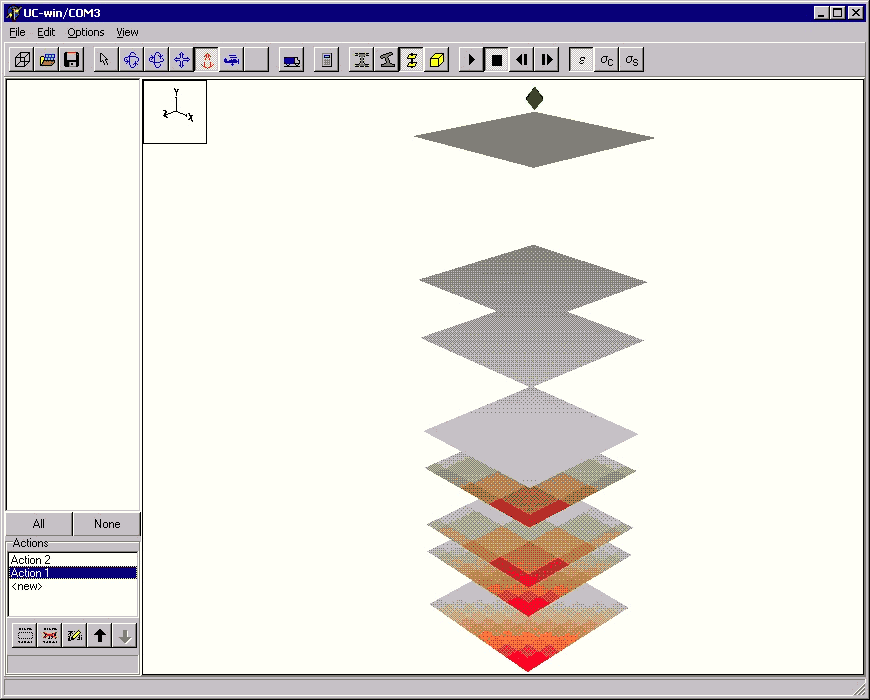Toggle the σc concrete stress display
The width and height of the screenshot is (870, 700).
tap(606, 60)
